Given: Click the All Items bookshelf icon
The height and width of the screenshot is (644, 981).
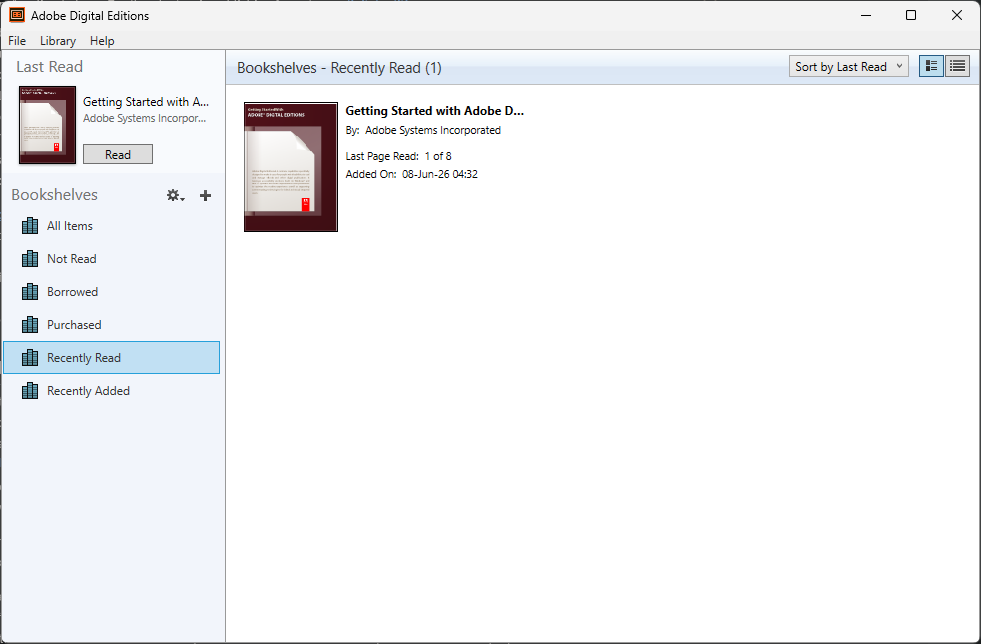Looking at the screenshot, I should (x=30, y=225).
